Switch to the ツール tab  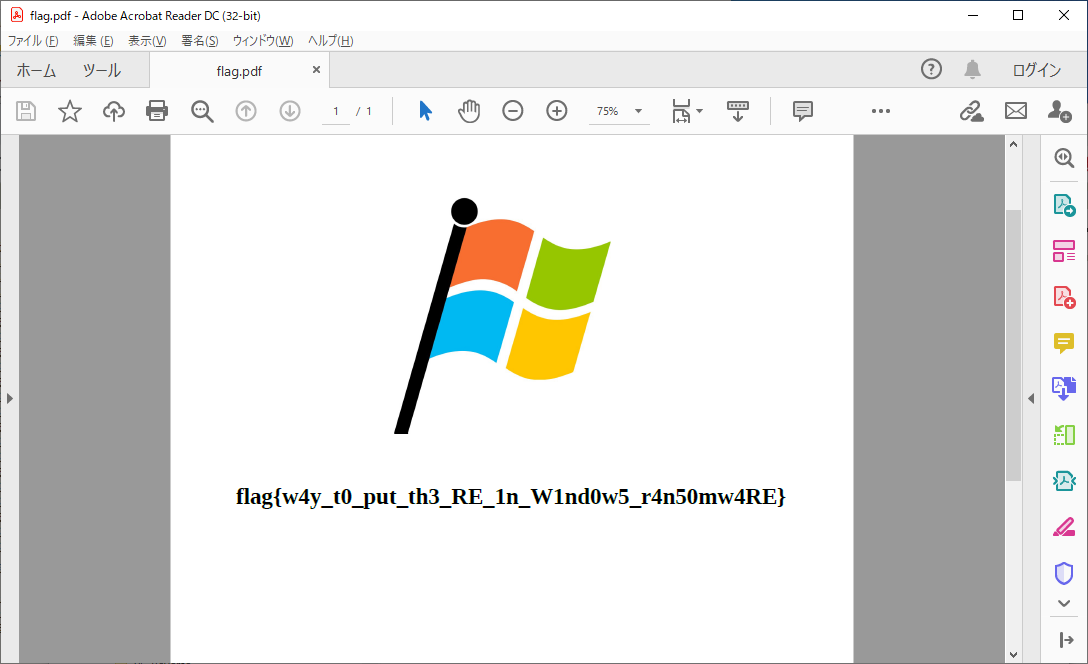point(101,70)
